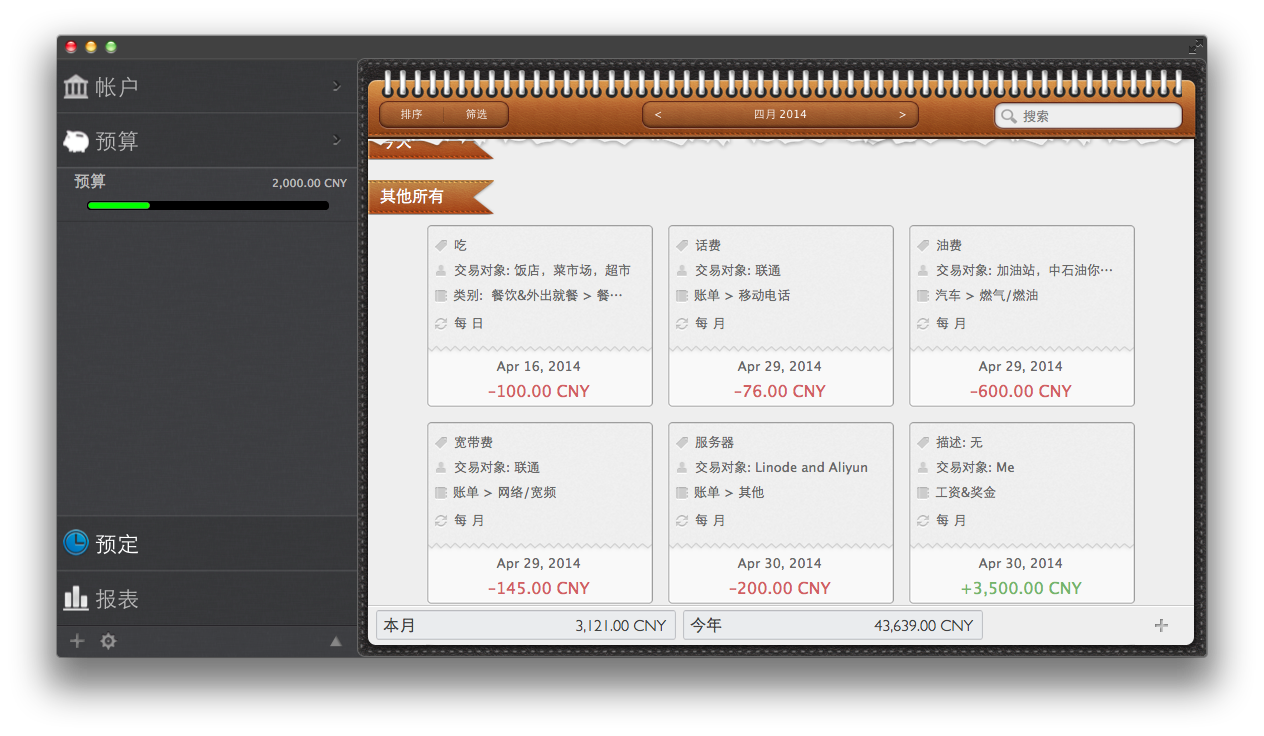Click the tag icon on 吃 card
The width and height of the screenshot is (1264, 736).
[441, 245]
